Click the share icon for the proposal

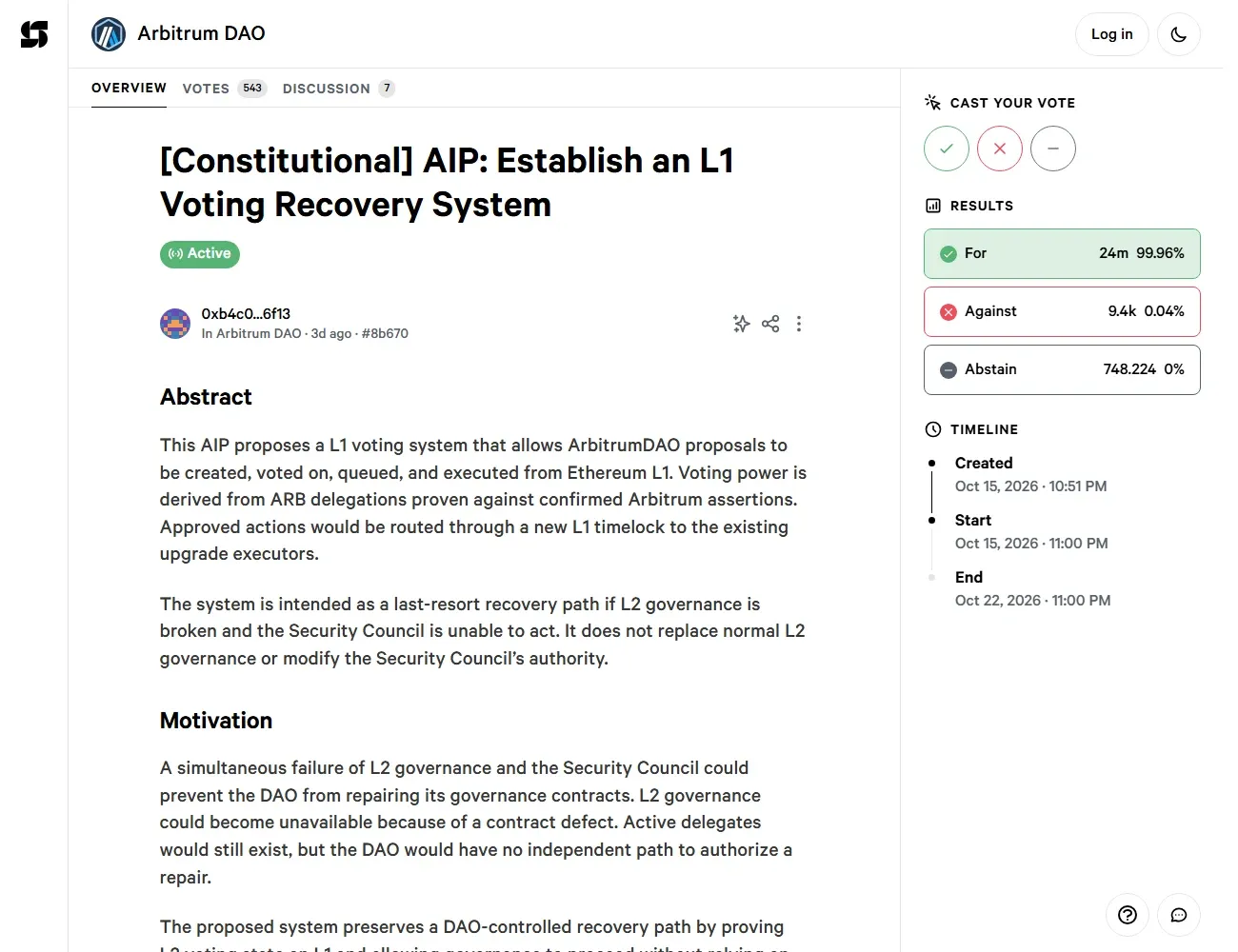(x=770, y=324)
